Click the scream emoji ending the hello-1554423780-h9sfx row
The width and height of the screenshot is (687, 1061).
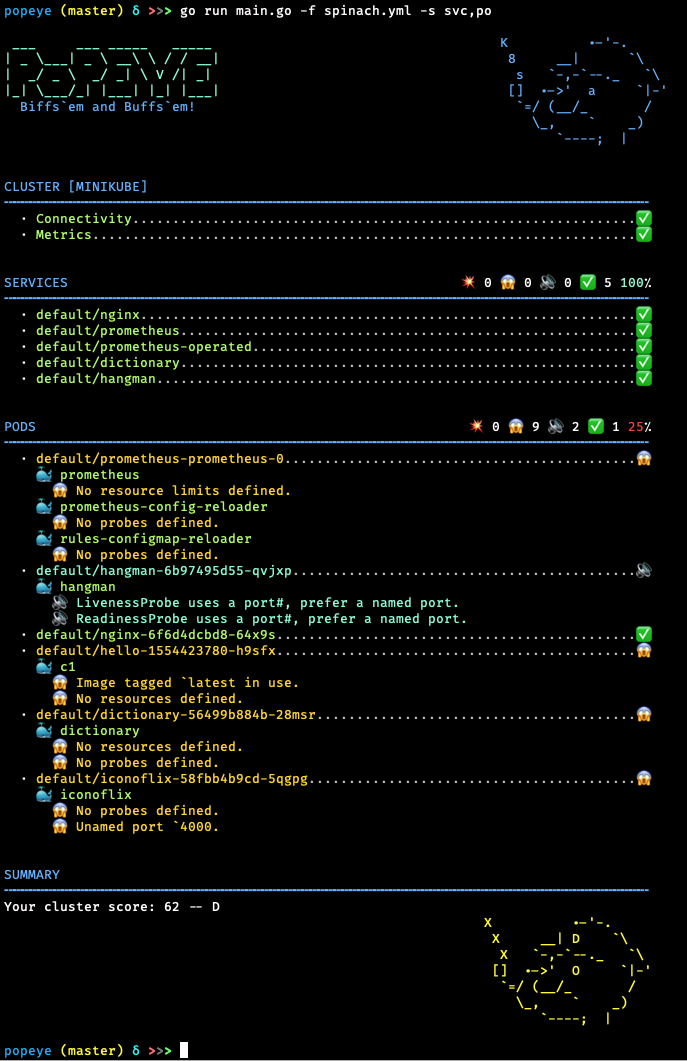tap(644, 650)
